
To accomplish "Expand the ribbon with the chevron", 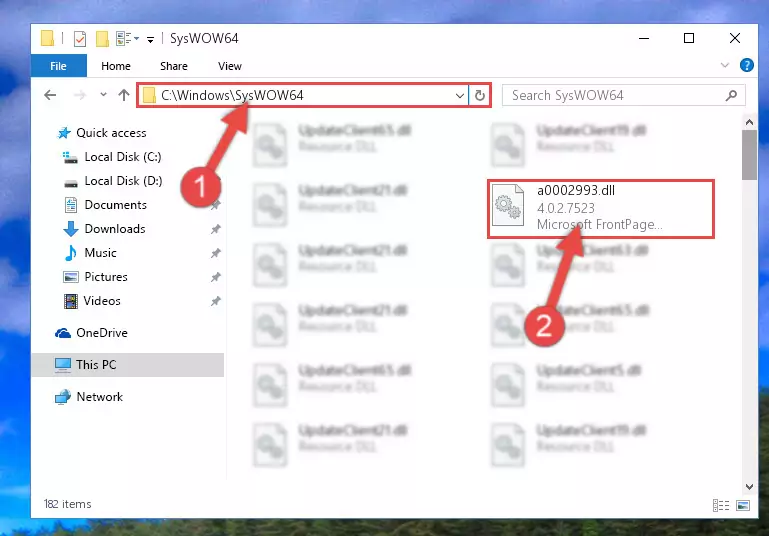I will coord(724,65).
